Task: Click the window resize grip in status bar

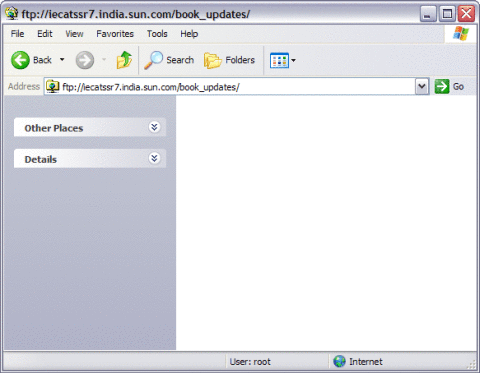Action: point(472,365)
